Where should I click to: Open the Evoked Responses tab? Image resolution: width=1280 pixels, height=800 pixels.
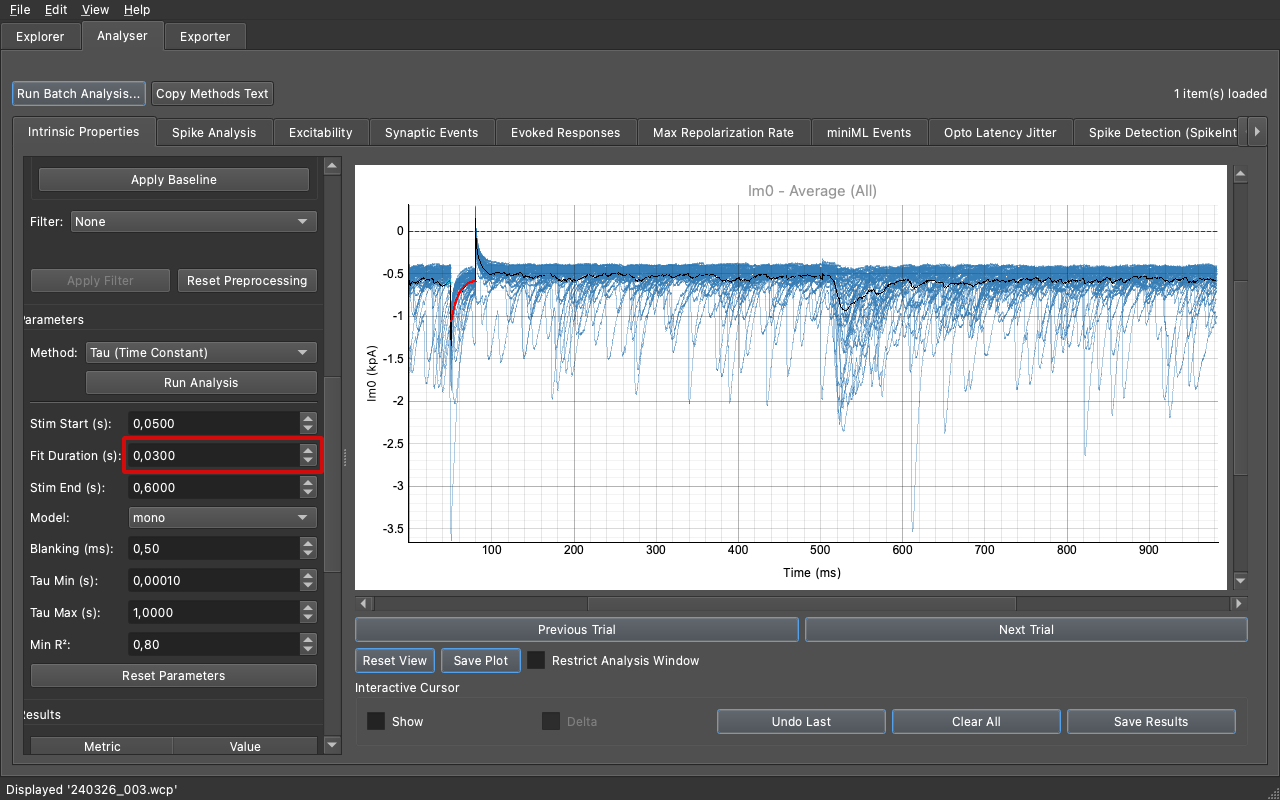point(565,132)
